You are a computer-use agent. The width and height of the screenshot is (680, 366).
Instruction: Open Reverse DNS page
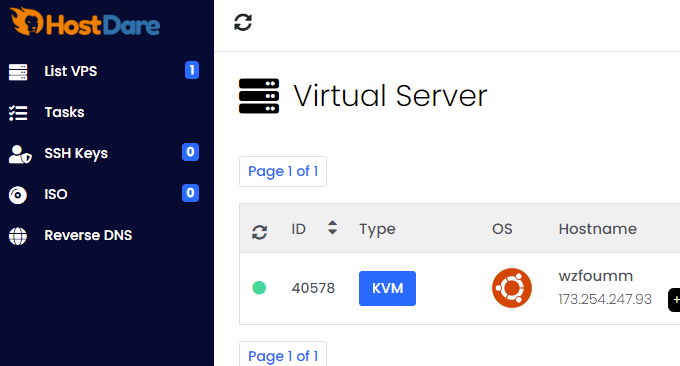[88, 235]
